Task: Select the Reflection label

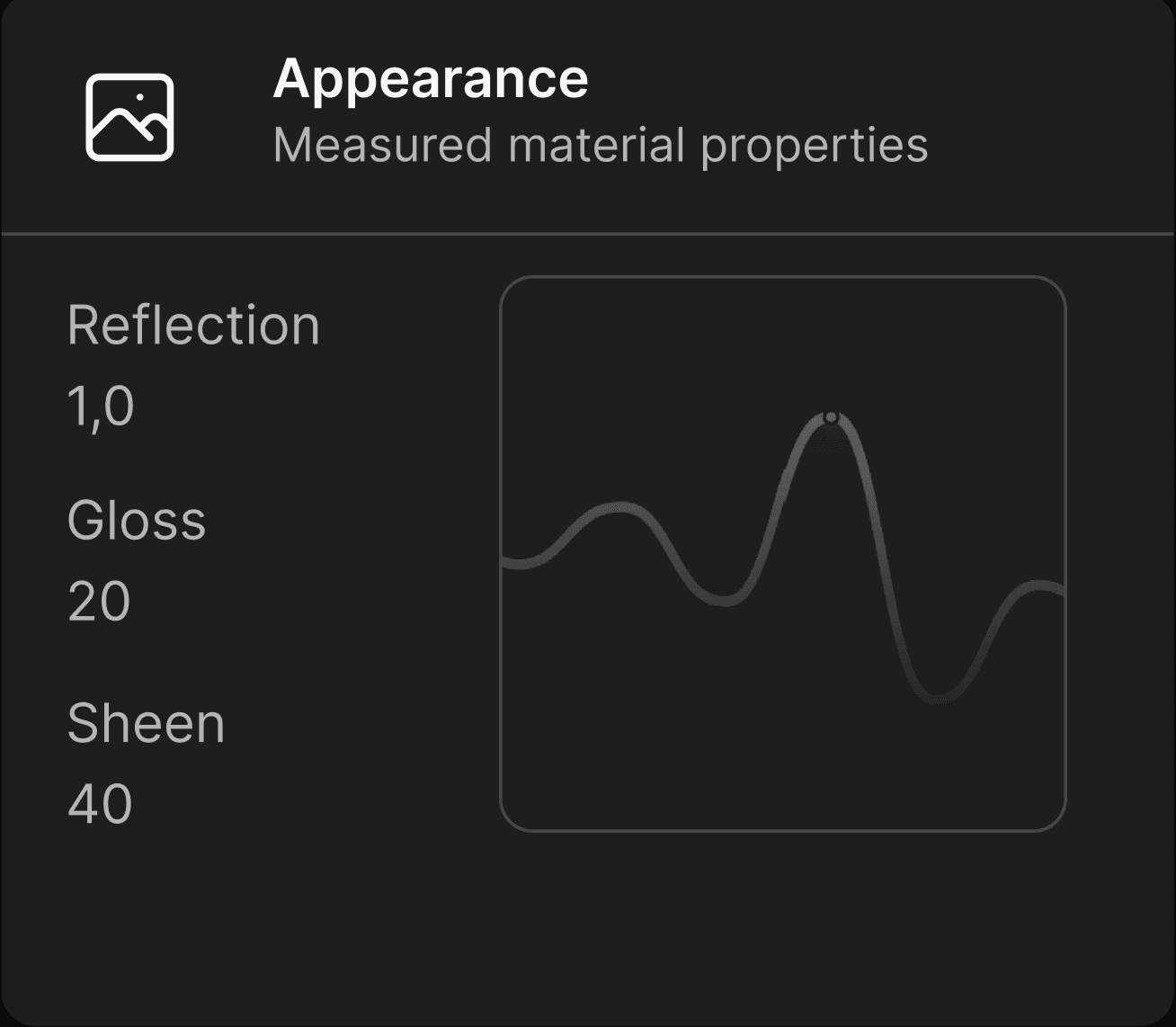Action: coord(193,326)
